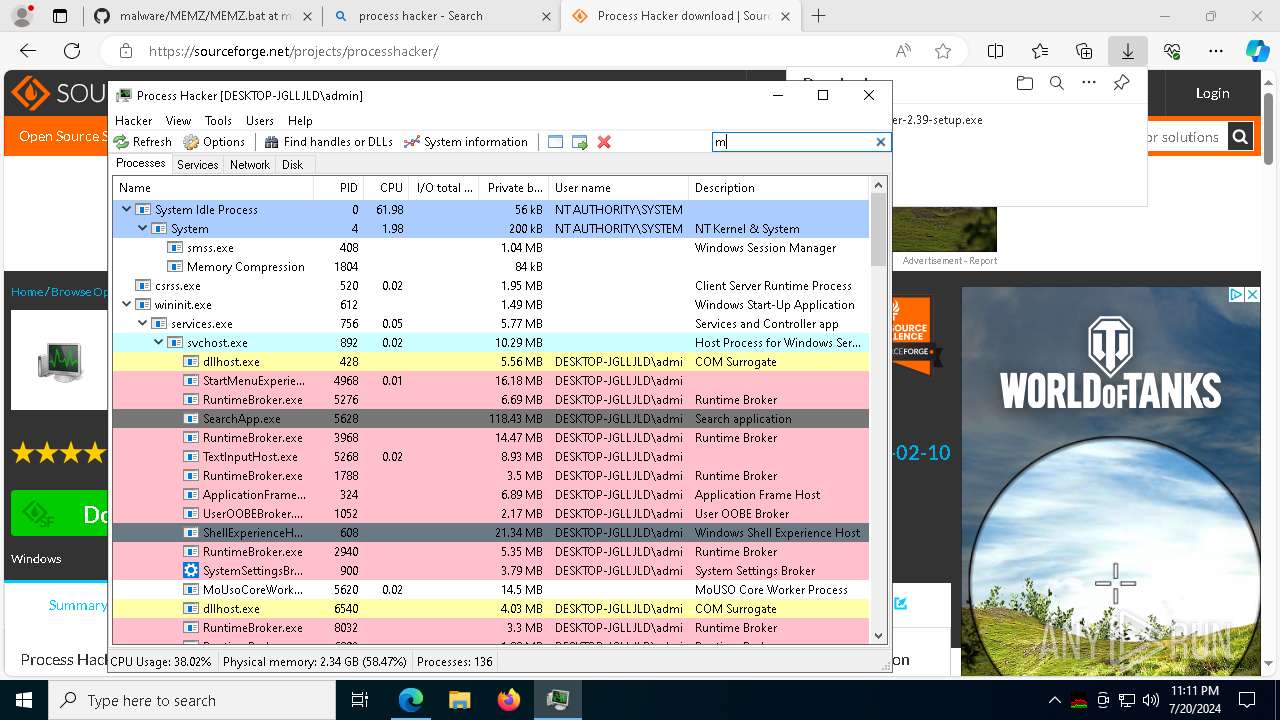Viewport: 1280px width, 720px height.
Task: Select the Processes tab
Action: (141, 164)
